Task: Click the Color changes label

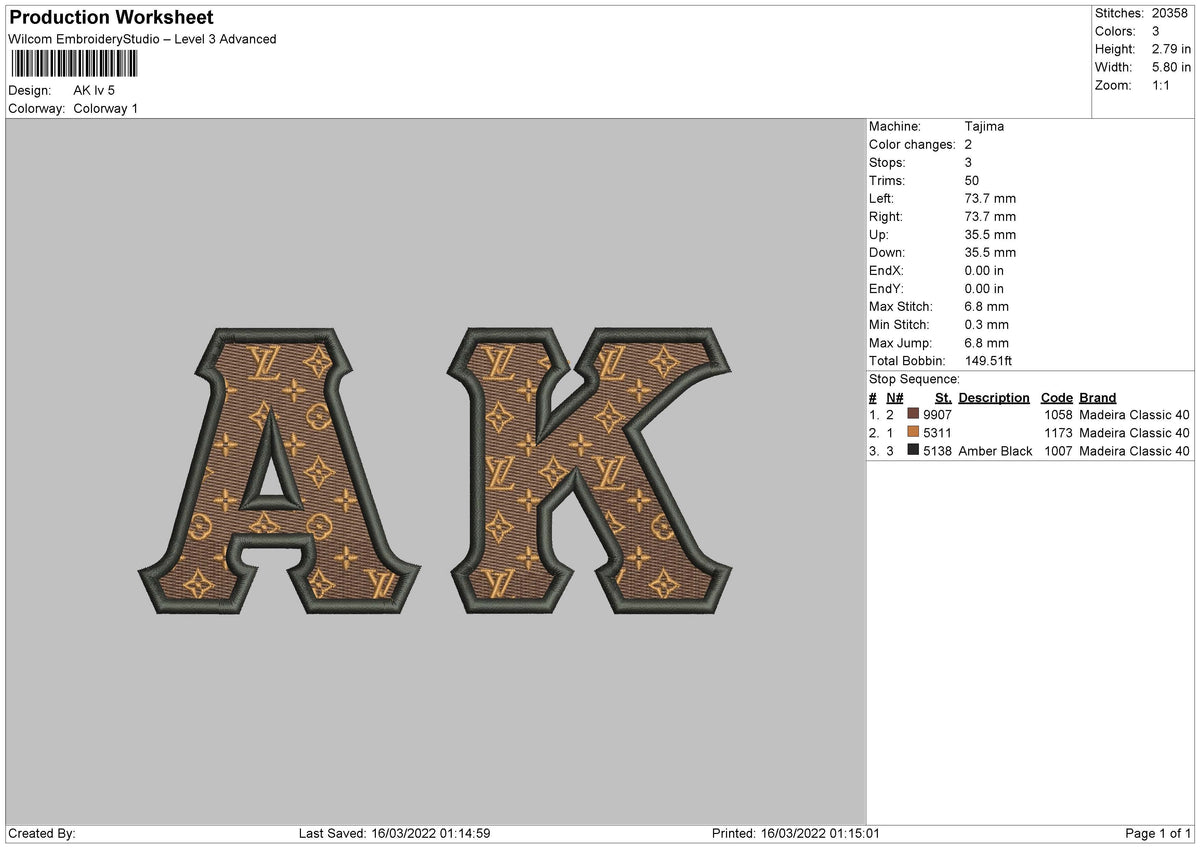Action: pyautogui.click(x=912, y=145)
